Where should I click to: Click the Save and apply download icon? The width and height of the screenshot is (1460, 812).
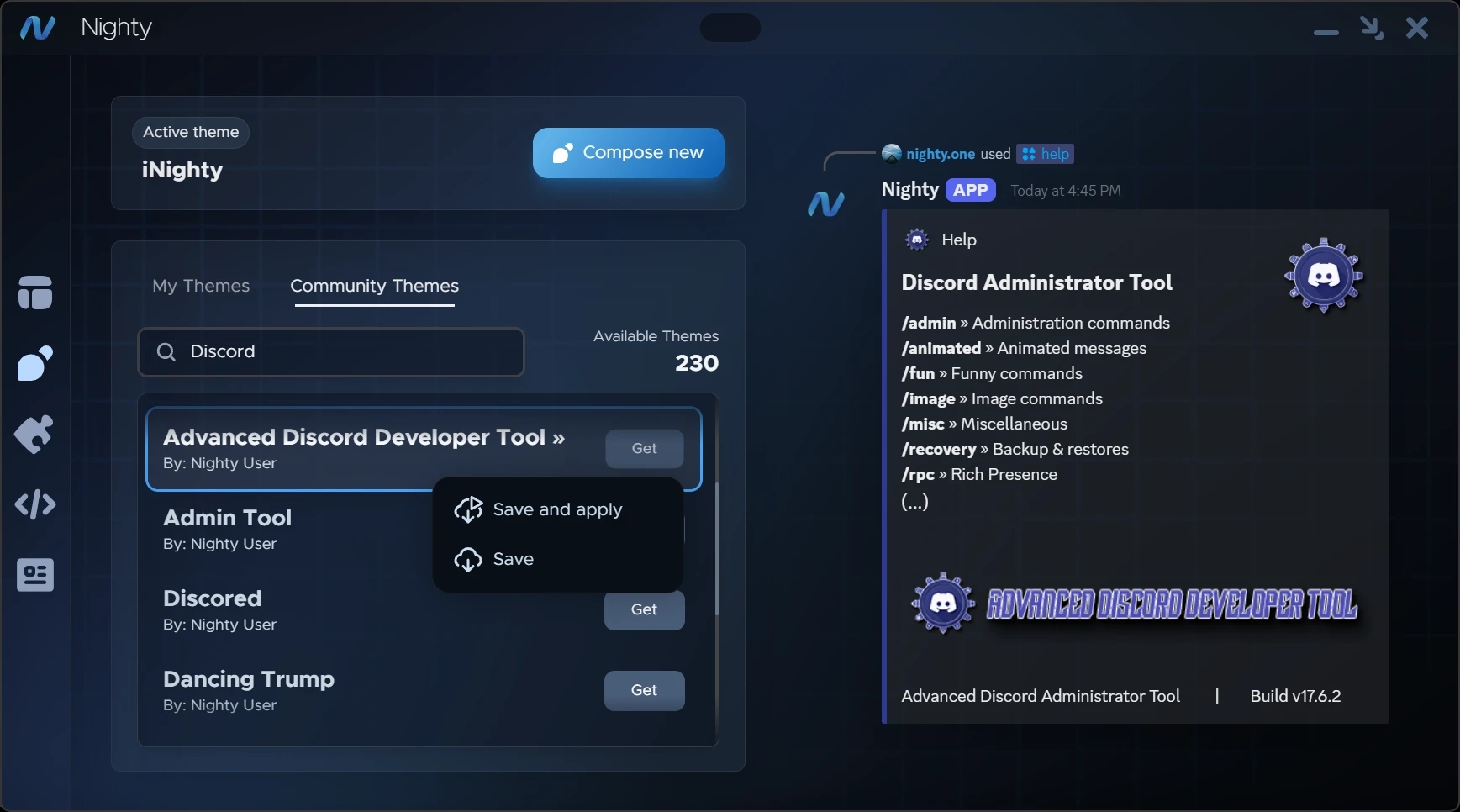pyautogui.click(x=468, y=509)
